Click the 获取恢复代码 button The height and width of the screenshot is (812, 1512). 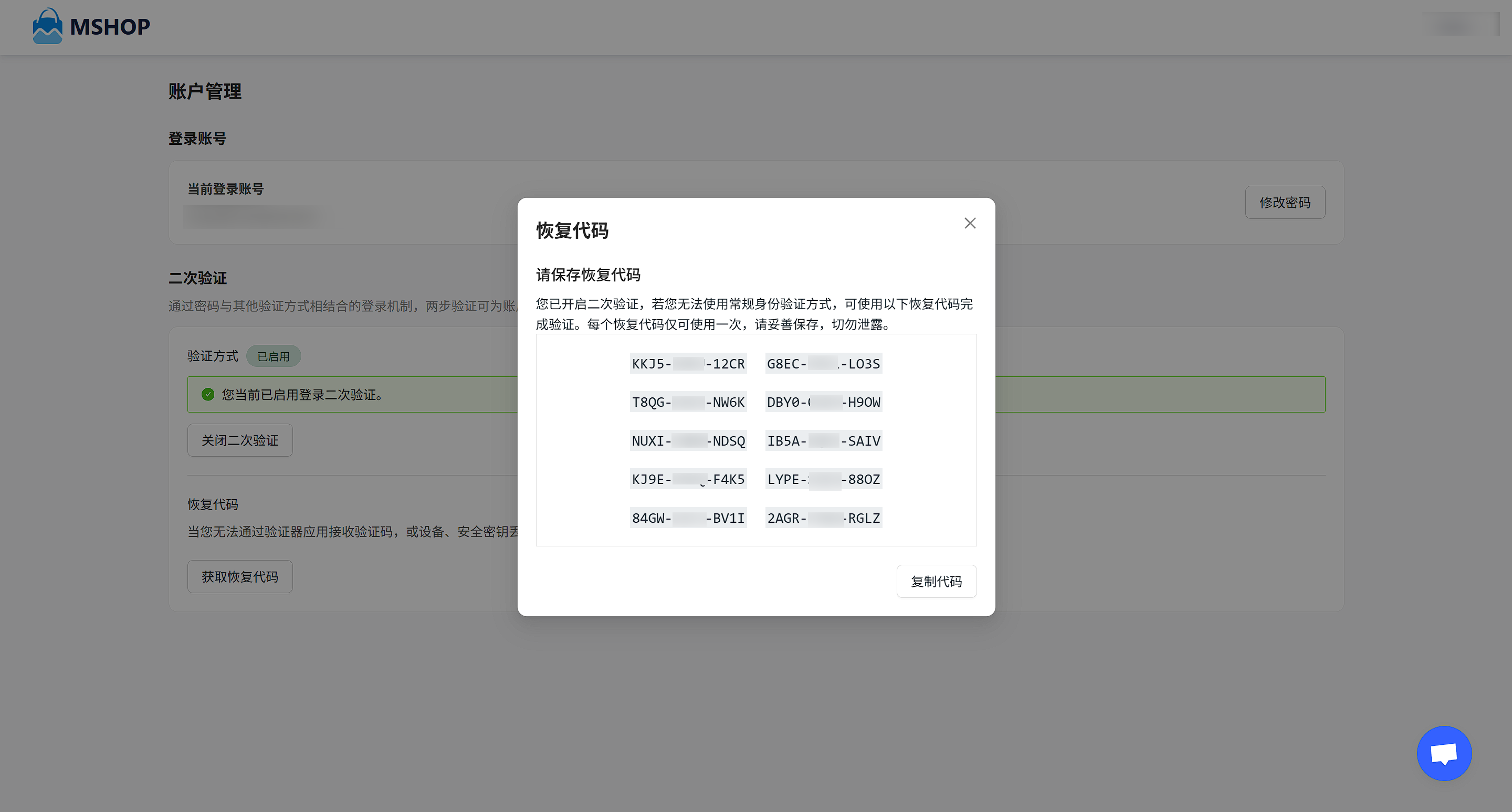pos(239,576)
